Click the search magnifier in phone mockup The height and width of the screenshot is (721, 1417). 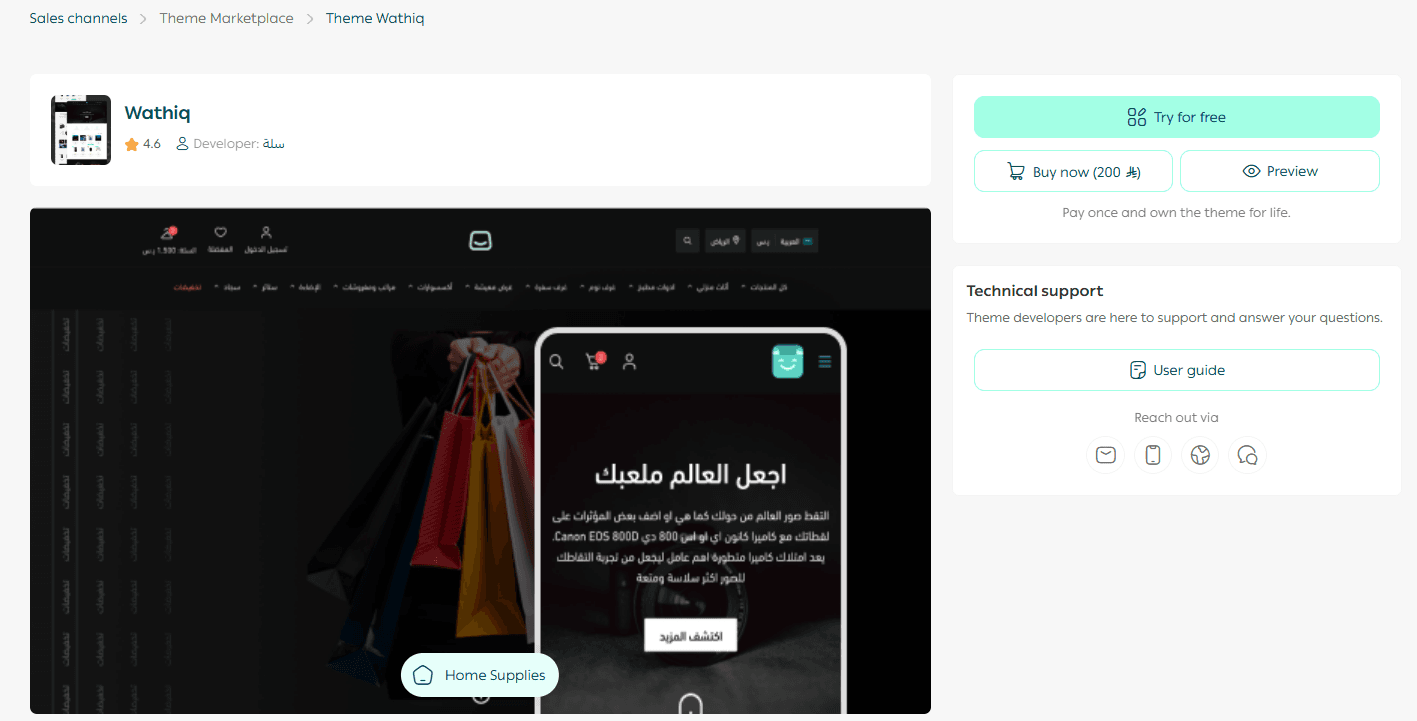pyautogui.click(x=557, y=361)
